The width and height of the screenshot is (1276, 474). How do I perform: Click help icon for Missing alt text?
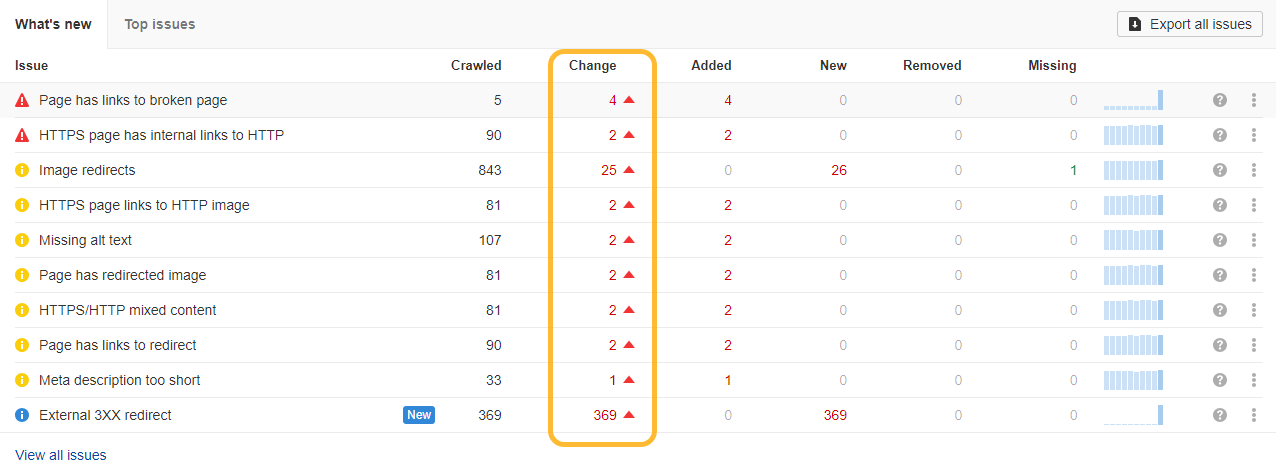tap(1219, 240)
